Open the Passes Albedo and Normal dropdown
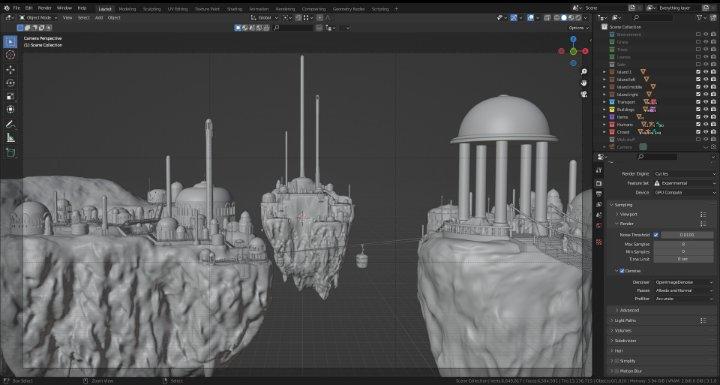Screen dimensions: 720x385 [x=685, y=290]
